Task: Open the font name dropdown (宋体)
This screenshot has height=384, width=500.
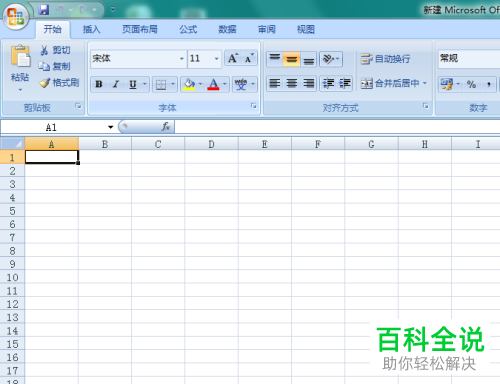Action: tap(182, 59)
